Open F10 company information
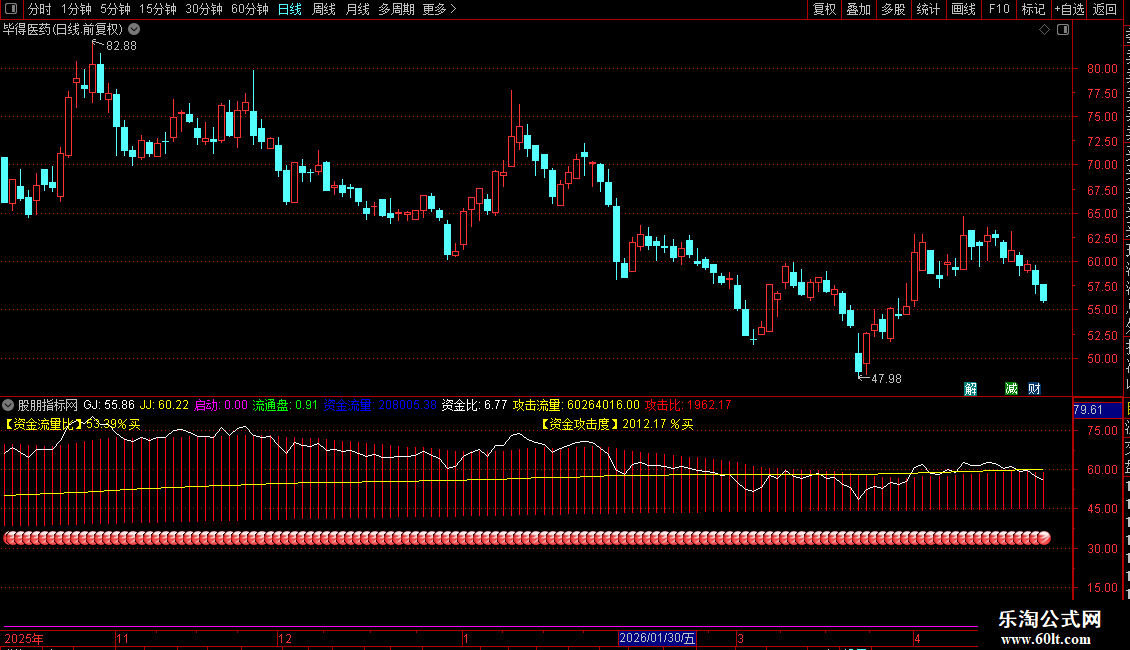The image size is (1130, 650). [x=999, y=9]
